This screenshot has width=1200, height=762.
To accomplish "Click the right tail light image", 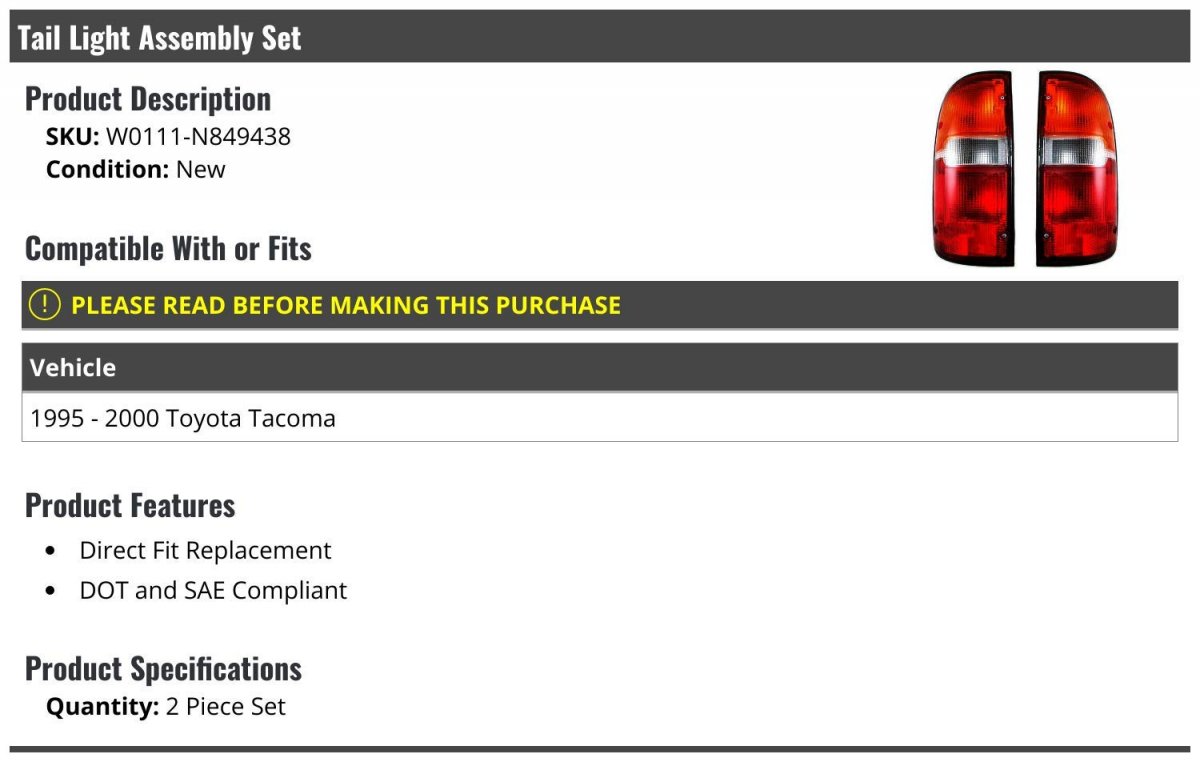I will click(1078, 168).
